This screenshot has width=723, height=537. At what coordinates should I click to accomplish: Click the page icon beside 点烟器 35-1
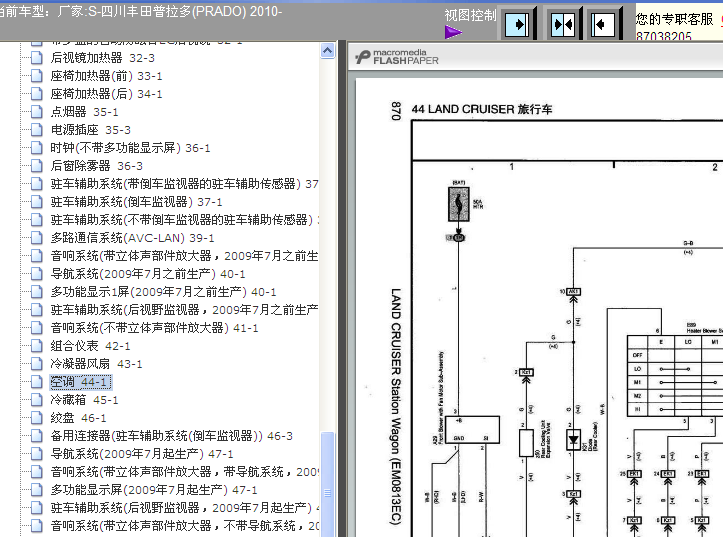point(36,112)
